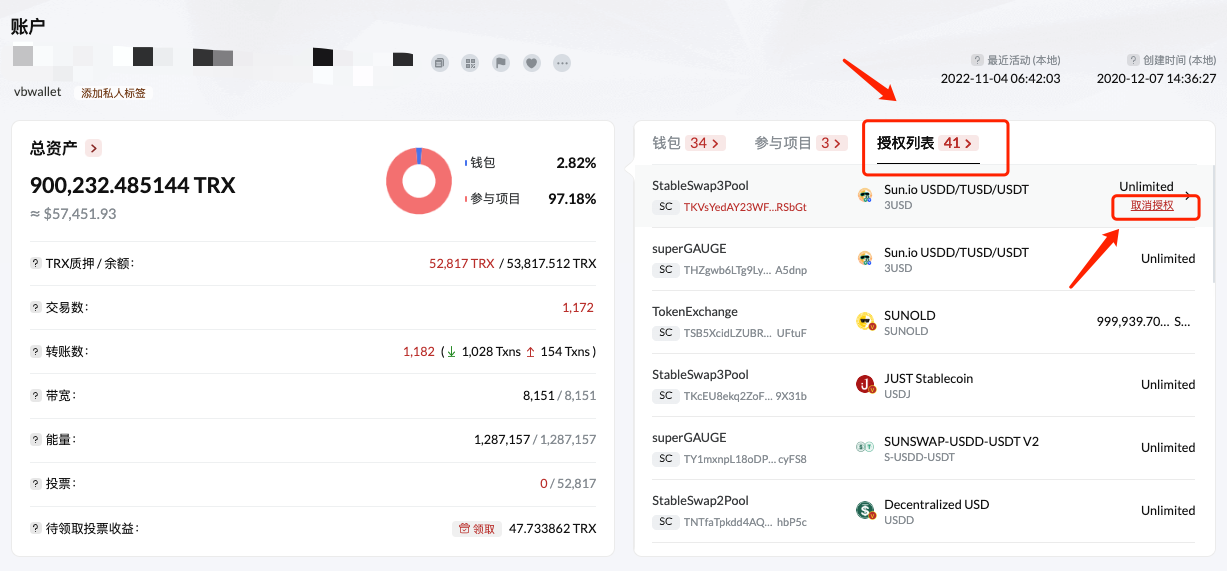Switch to the 钱包 34 tab
The height and width of the screenshot is (571, 1227).
click(688, 143)
